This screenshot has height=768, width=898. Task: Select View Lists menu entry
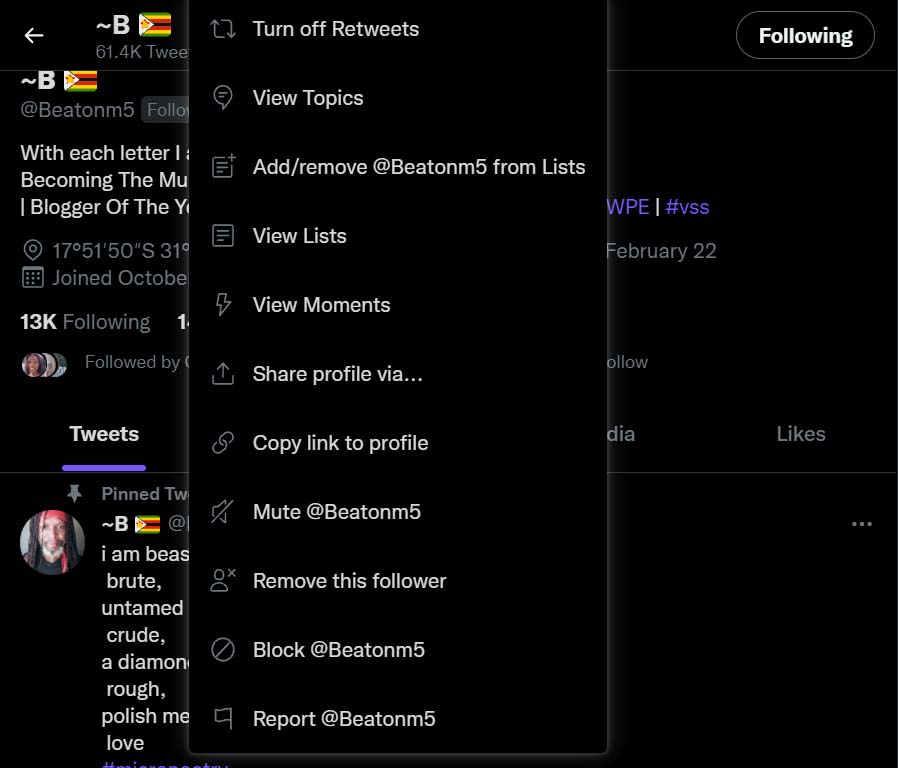point(299,236)
